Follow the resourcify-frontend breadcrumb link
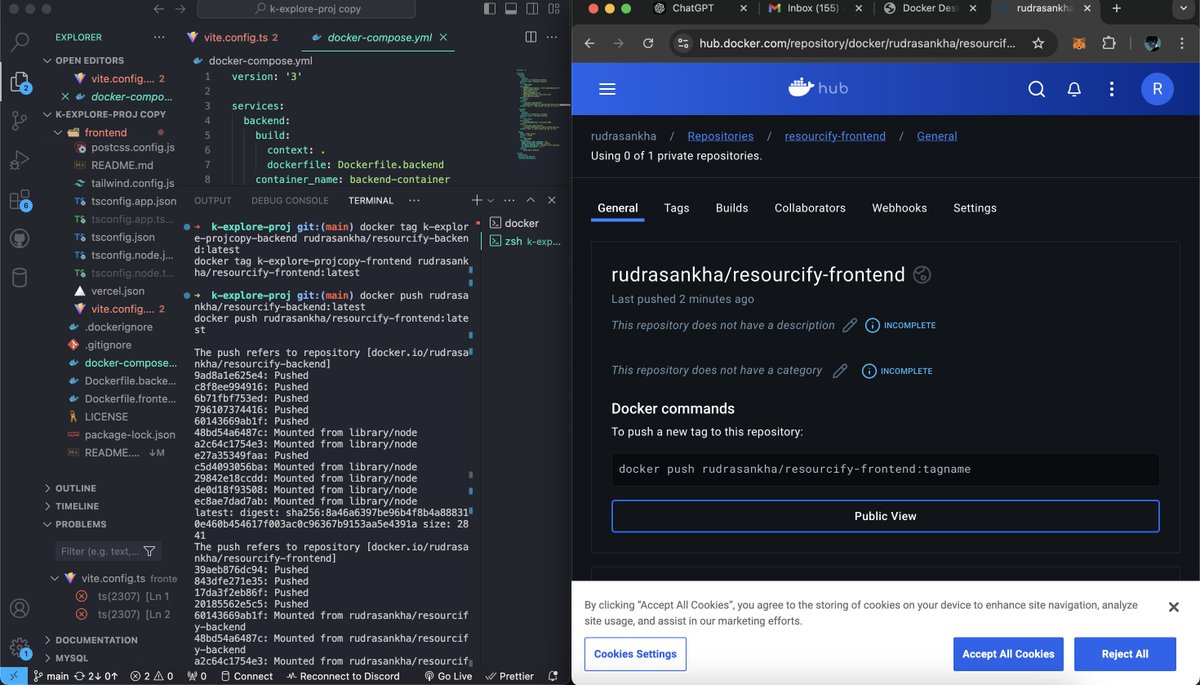Image resolution: width=1200 pixels, height=685 pixels. tap(835, 136)
